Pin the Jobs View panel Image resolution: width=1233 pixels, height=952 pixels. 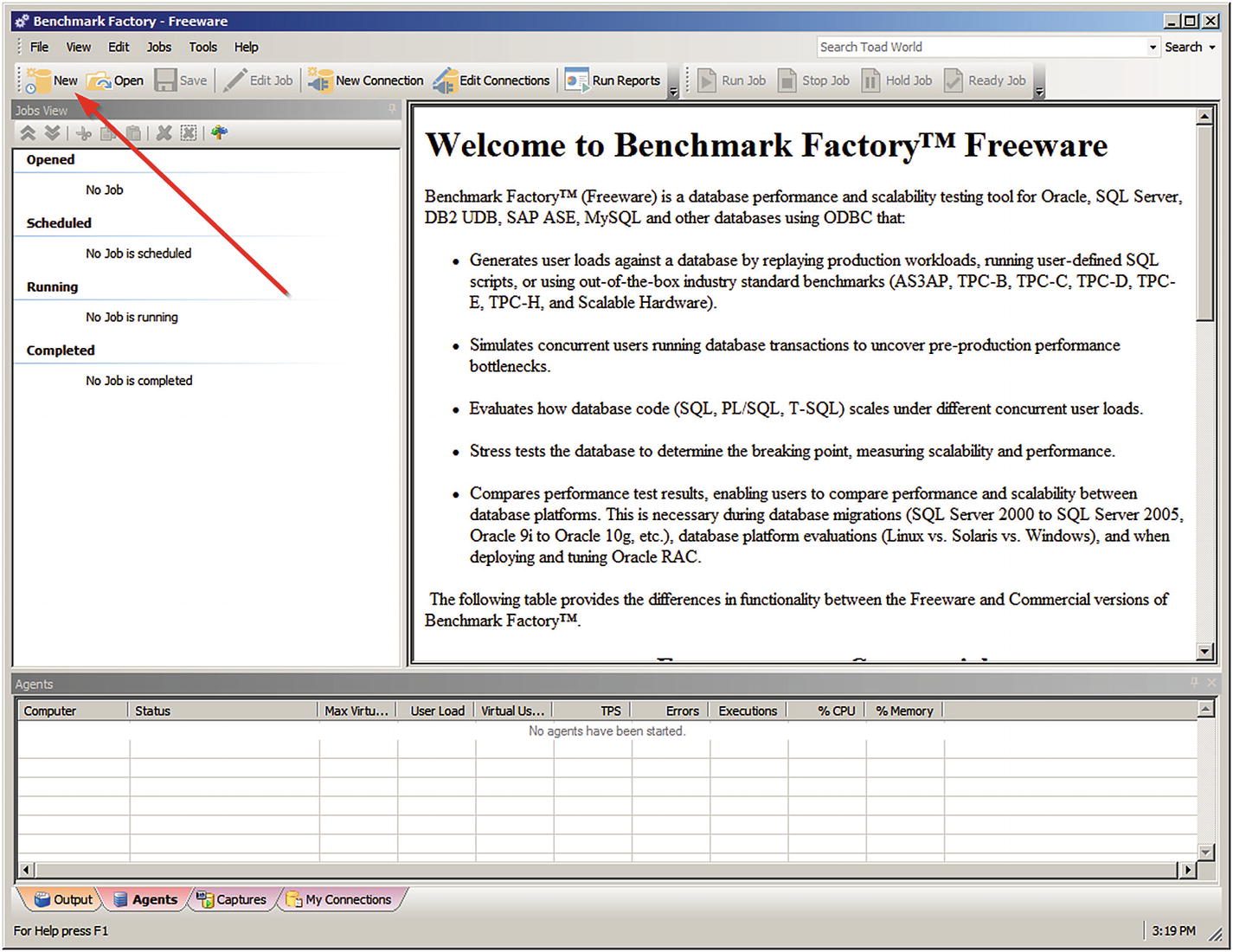click(392, 109)
